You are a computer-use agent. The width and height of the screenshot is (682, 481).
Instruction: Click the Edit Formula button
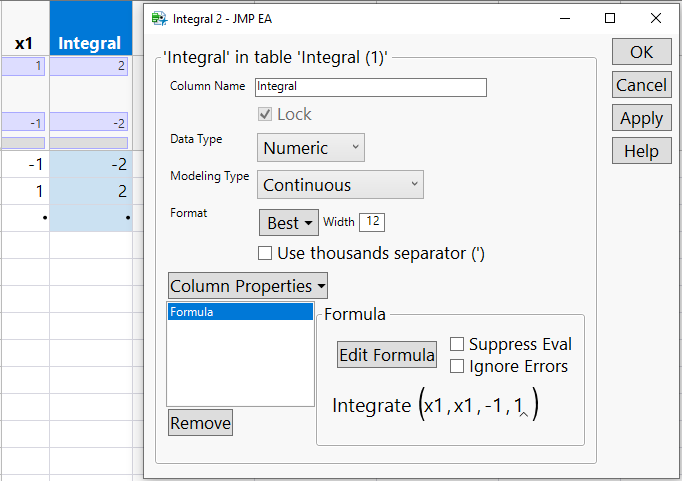(386, 355)
